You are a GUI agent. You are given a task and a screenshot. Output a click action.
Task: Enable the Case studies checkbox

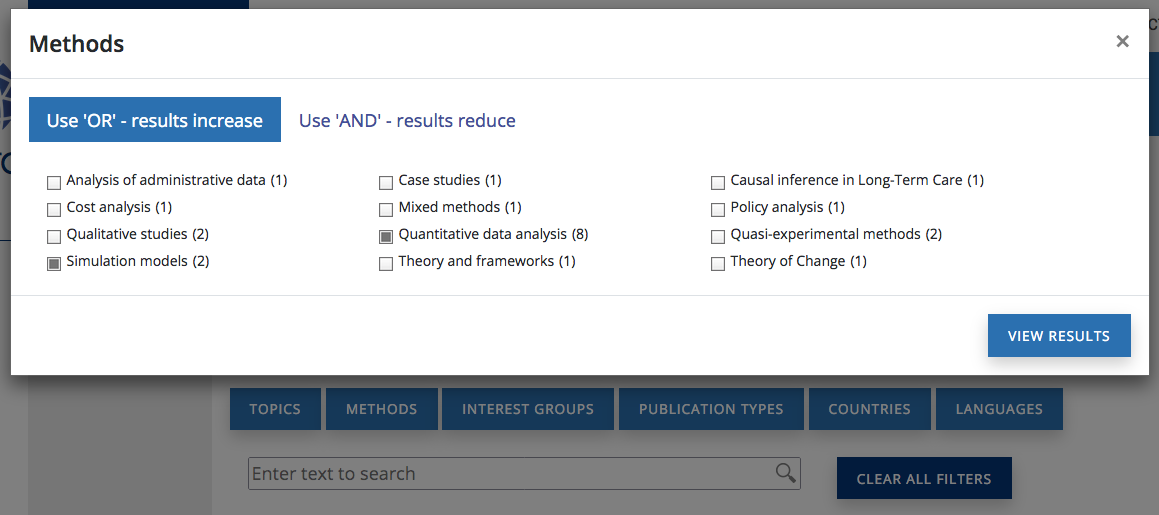click(386, 182)
